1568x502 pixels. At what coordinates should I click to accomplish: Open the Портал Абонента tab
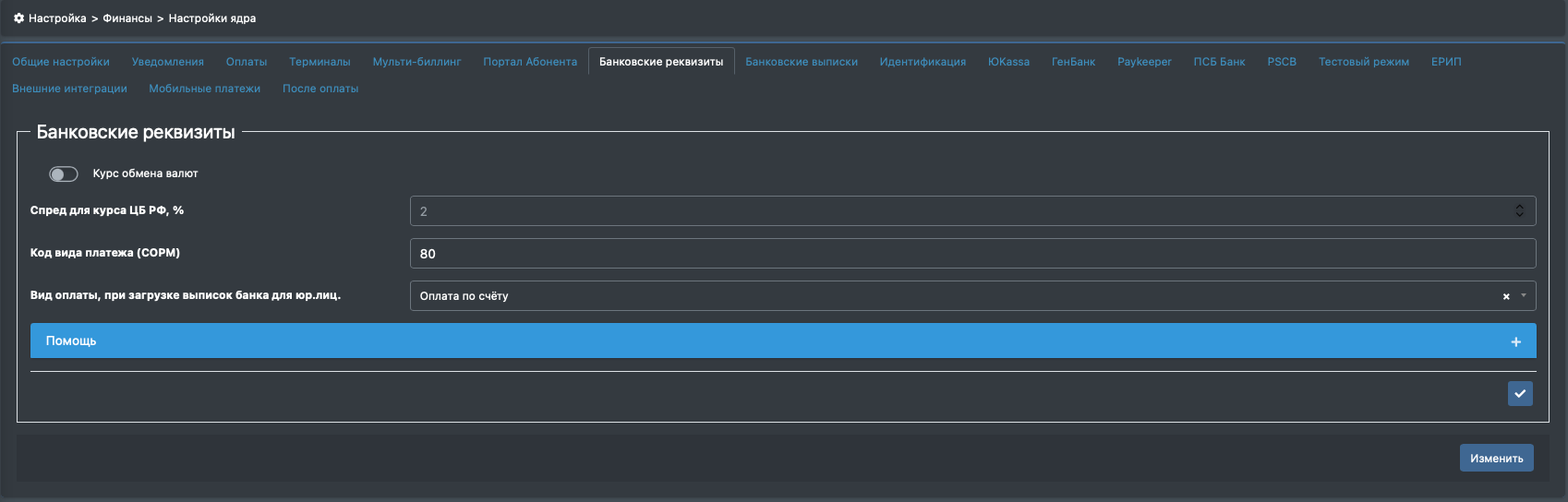pyautogui.click(x=530, y=62)
